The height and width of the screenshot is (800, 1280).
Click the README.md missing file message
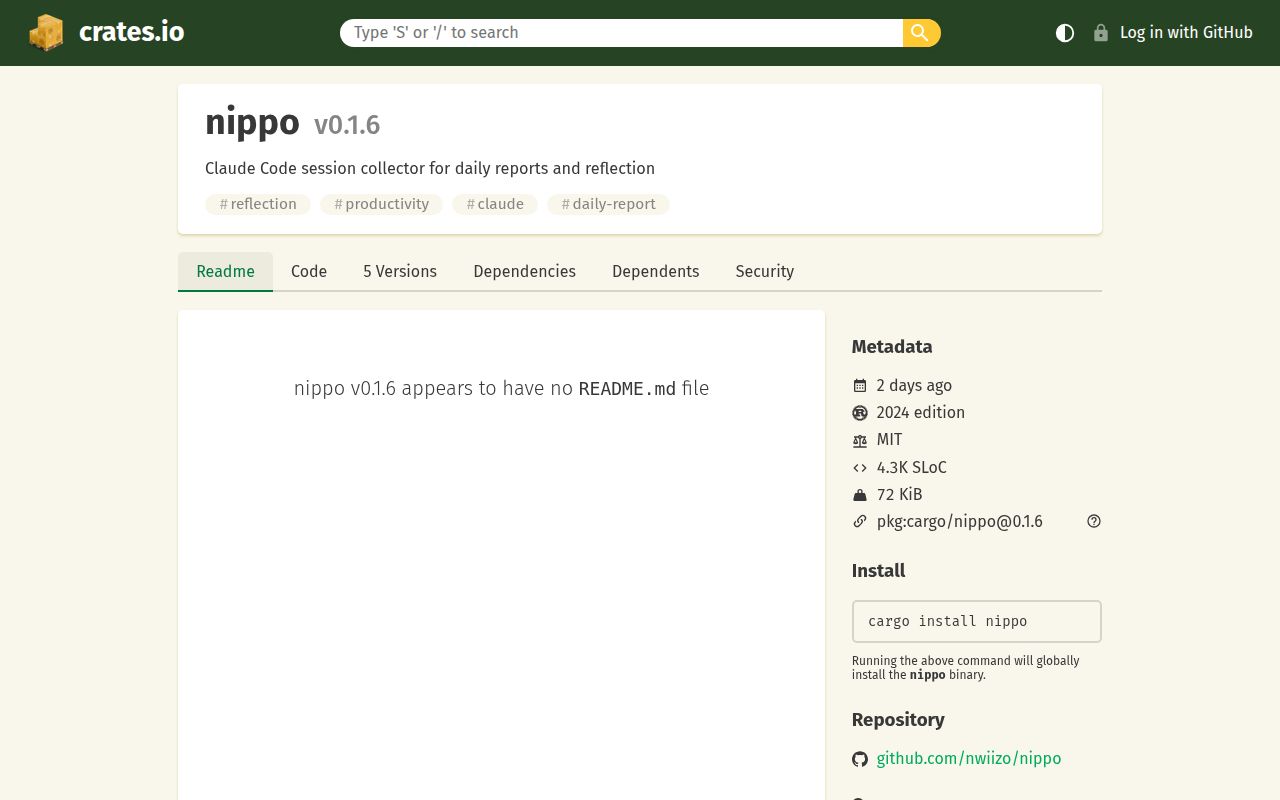coord(501,388)
